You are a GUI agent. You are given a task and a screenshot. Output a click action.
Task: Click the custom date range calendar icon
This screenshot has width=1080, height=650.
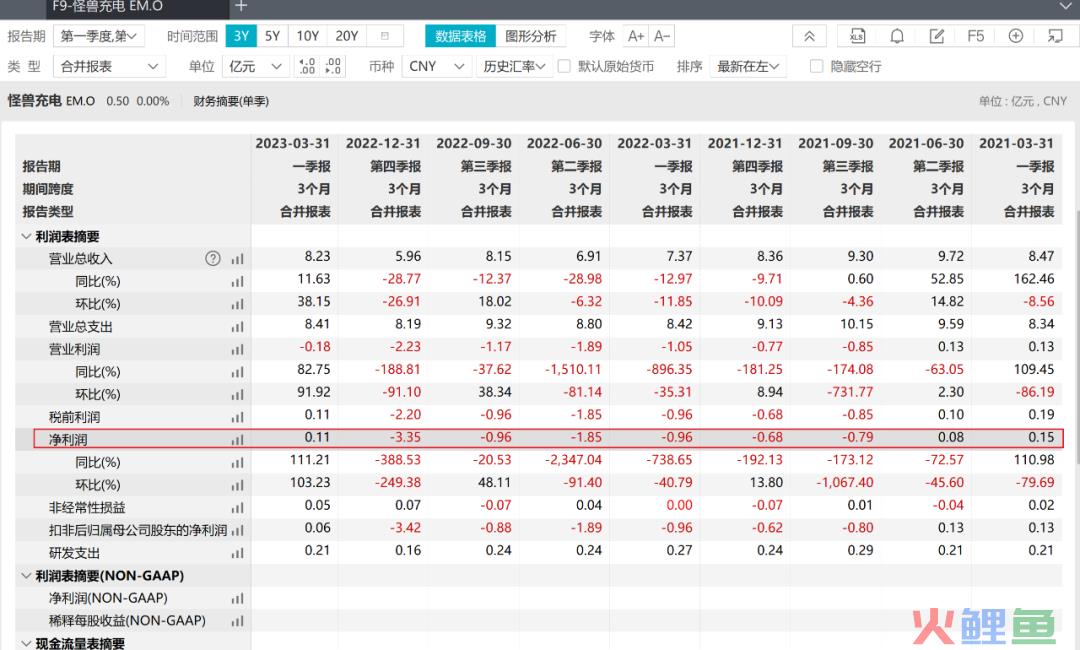(x=384, y=36)
